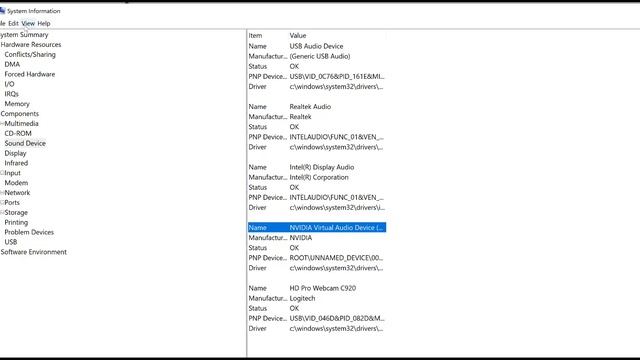Select the HD Pro Webcam C920 row
The width and height of the screenshot is (640, 360).
pyautogui.click(x=317, y=288)
